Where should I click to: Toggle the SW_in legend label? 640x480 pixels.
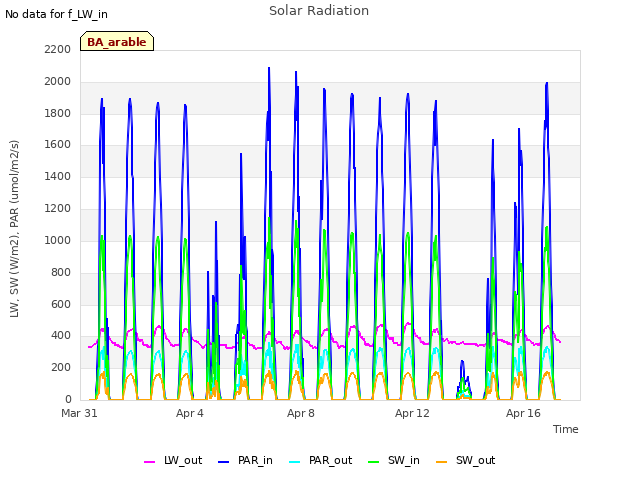click(404, 461)
